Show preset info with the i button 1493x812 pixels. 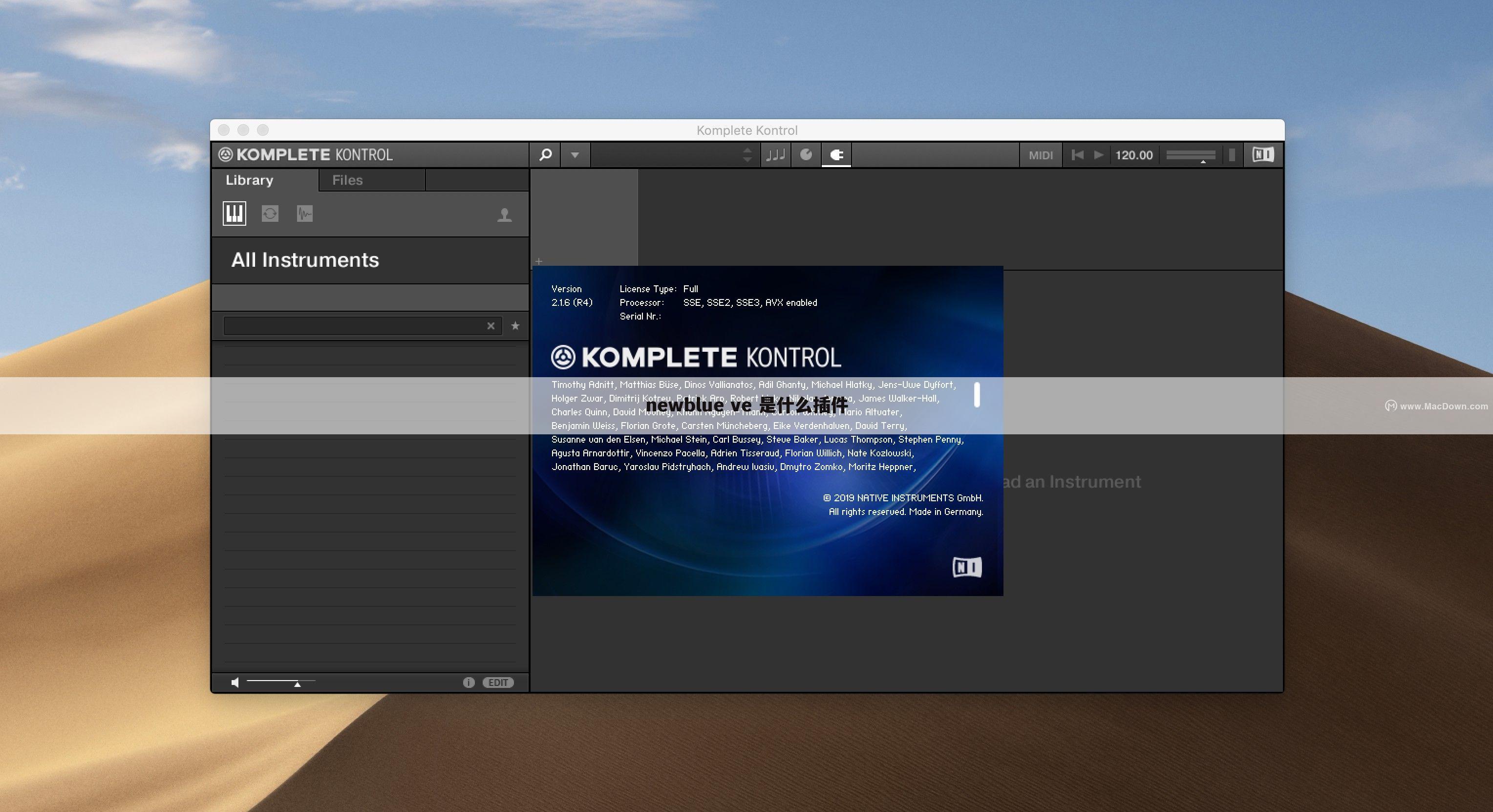point(469,683)
